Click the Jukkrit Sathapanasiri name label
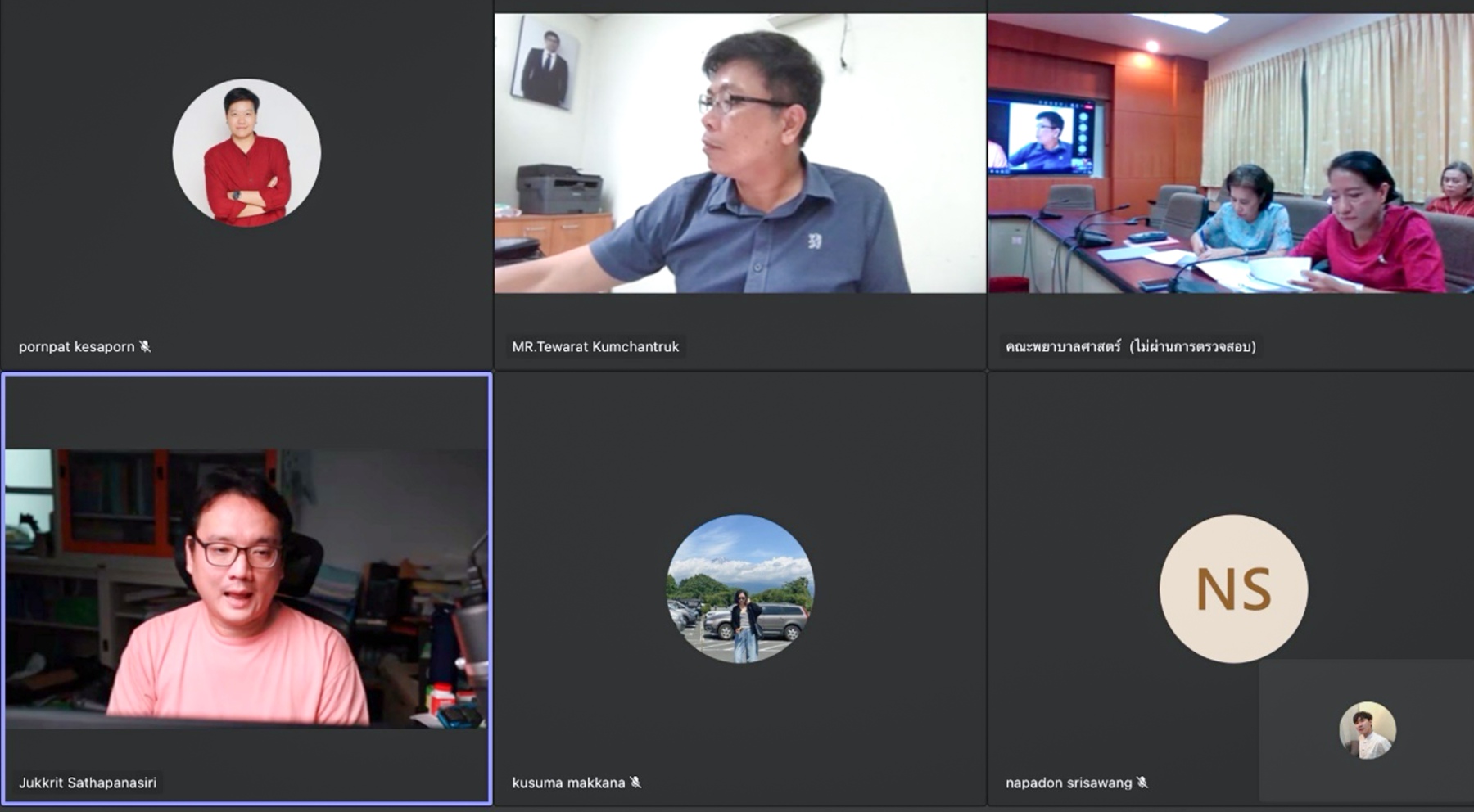The width and height of the screenshot is (1474, 812). (x=88, y=783)
